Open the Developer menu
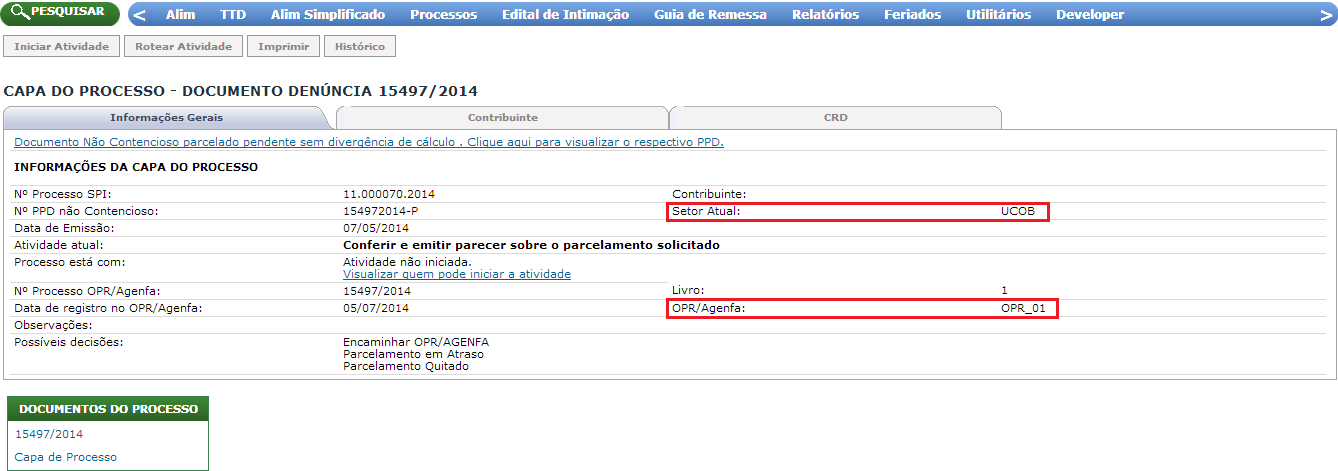Image resolution: width=1338 pixels, height=471 pixels. pyautogui.click(x=1090, y=15)
